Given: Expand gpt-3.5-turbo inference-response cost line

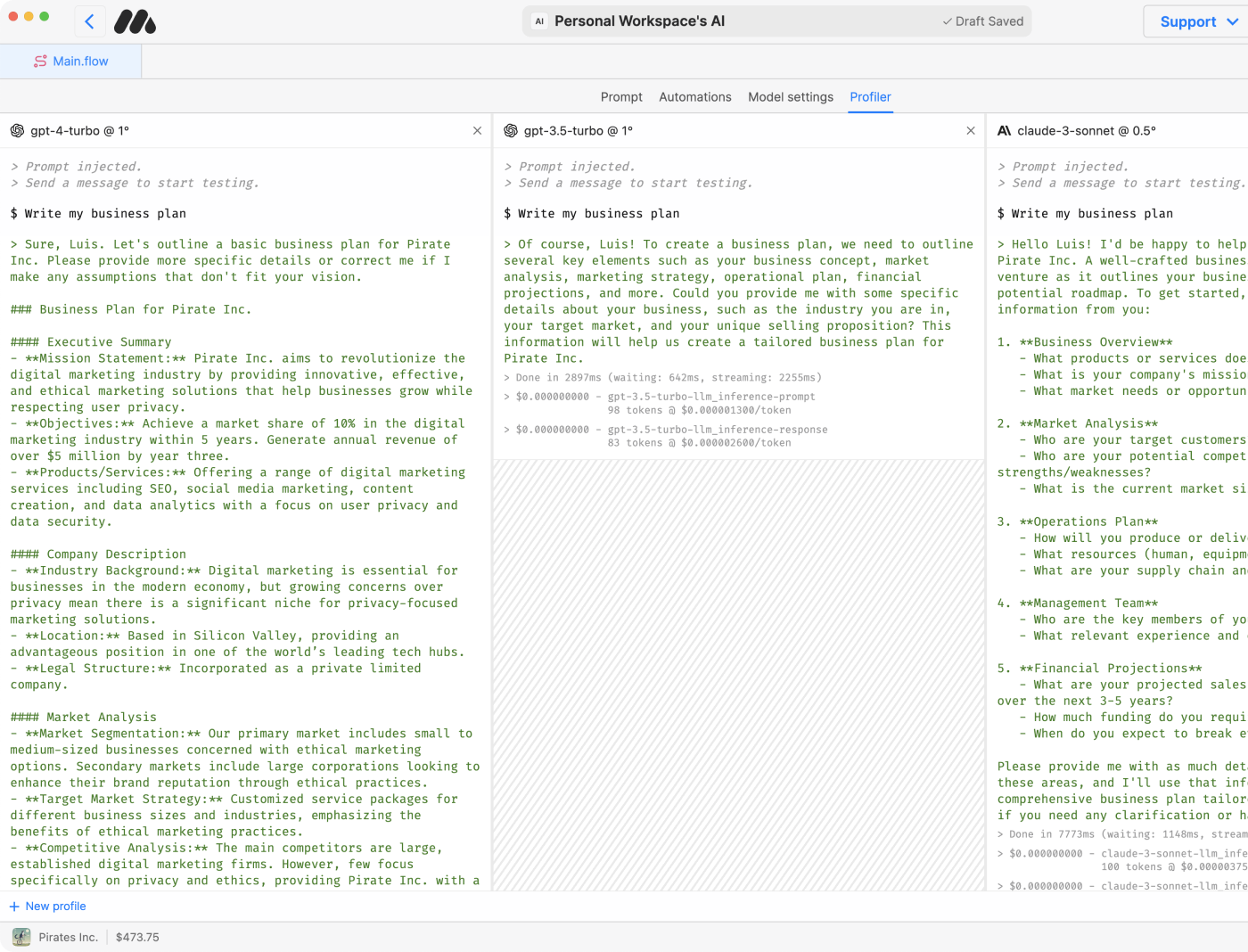Looking at the screenshot, I should [508, 430].
